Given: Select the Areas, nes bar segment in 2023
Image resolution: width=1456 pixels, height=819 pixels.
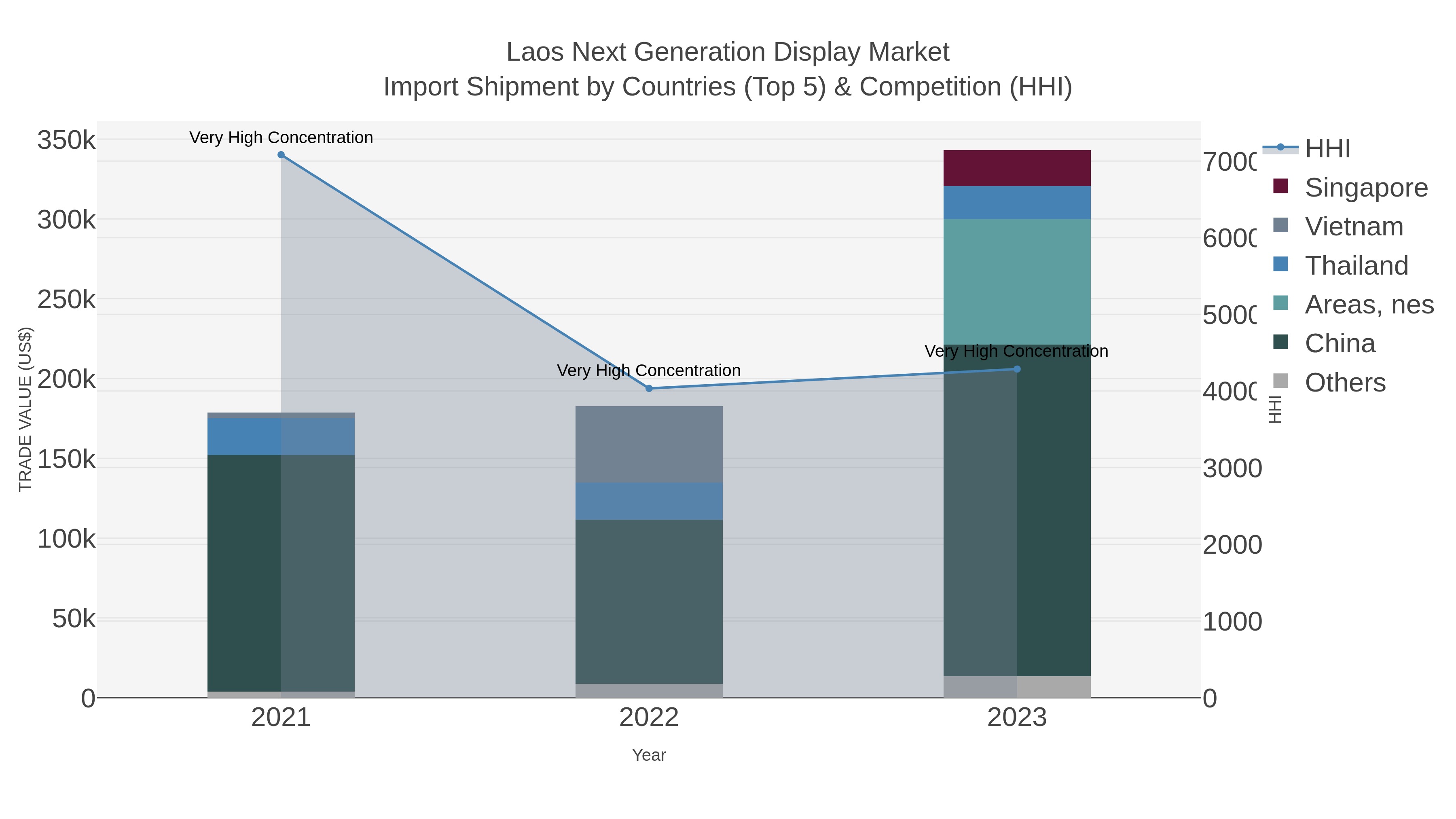Looking at the screenshot, I should click(1017, 281).
